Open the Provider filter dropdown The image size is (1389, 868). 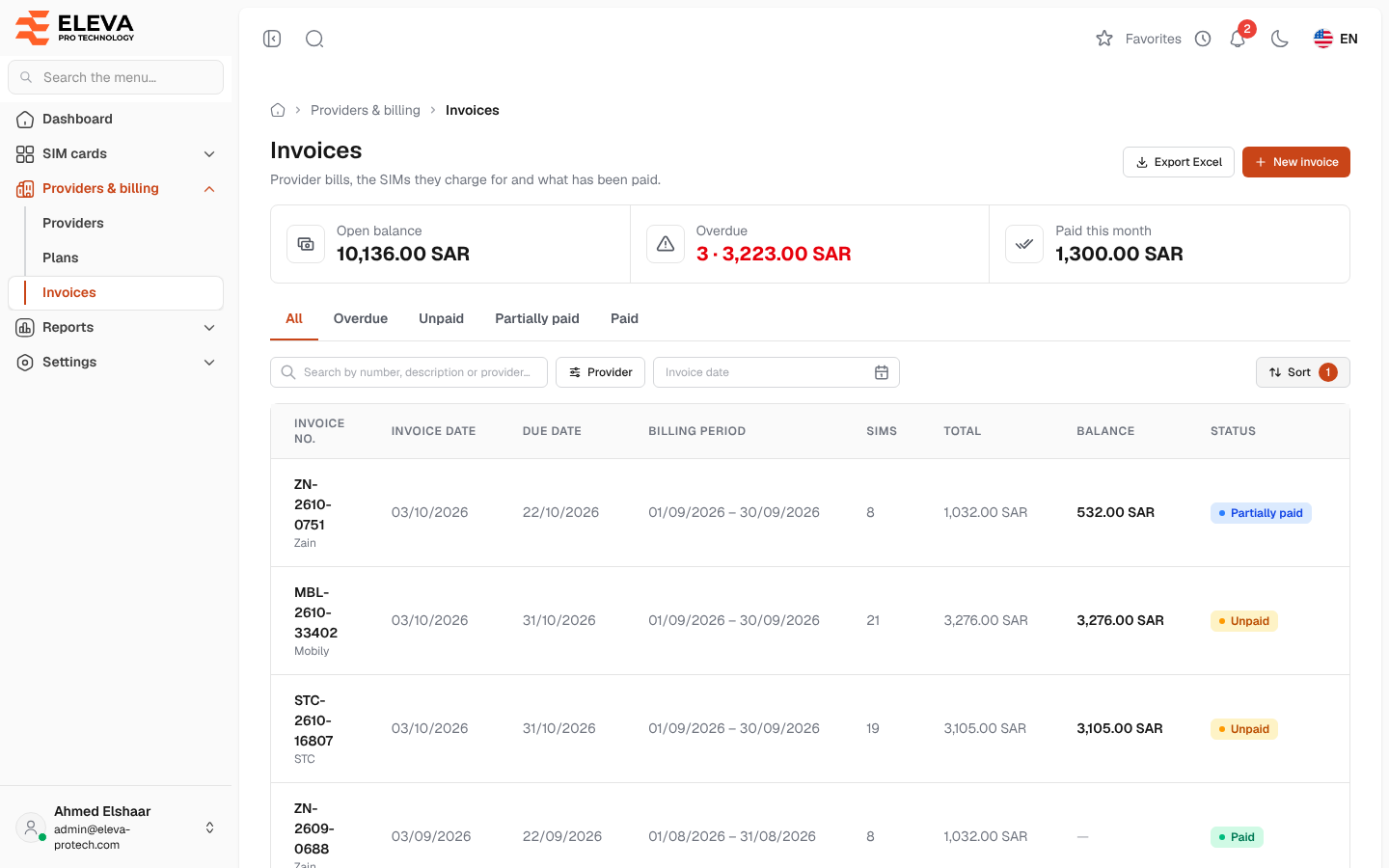tap(600, 372)
